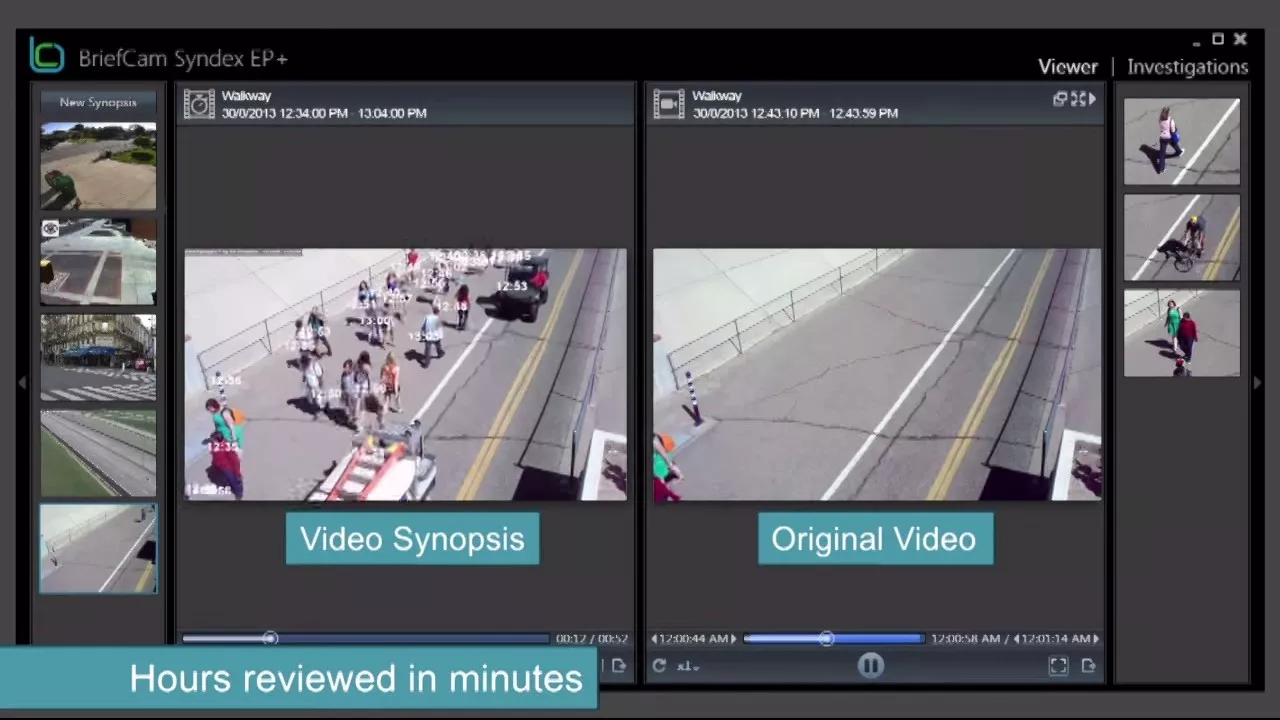Click the replay loop icon in original video controls
Screen dimensions: 1280x720
tap(659, 666)
